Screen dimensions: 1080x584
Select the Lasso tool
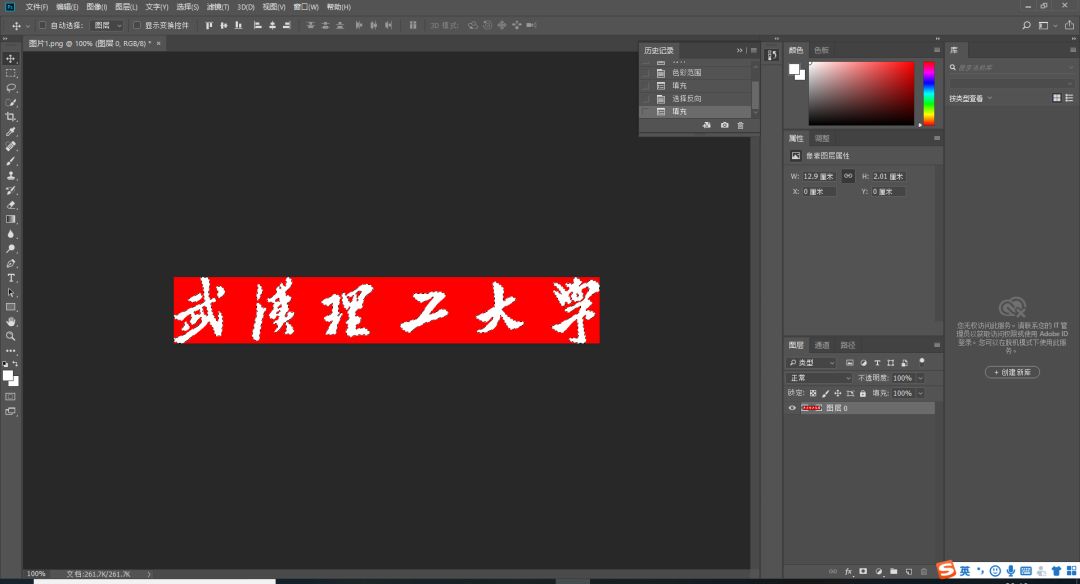pyautogui.click(x=10, y=87)
